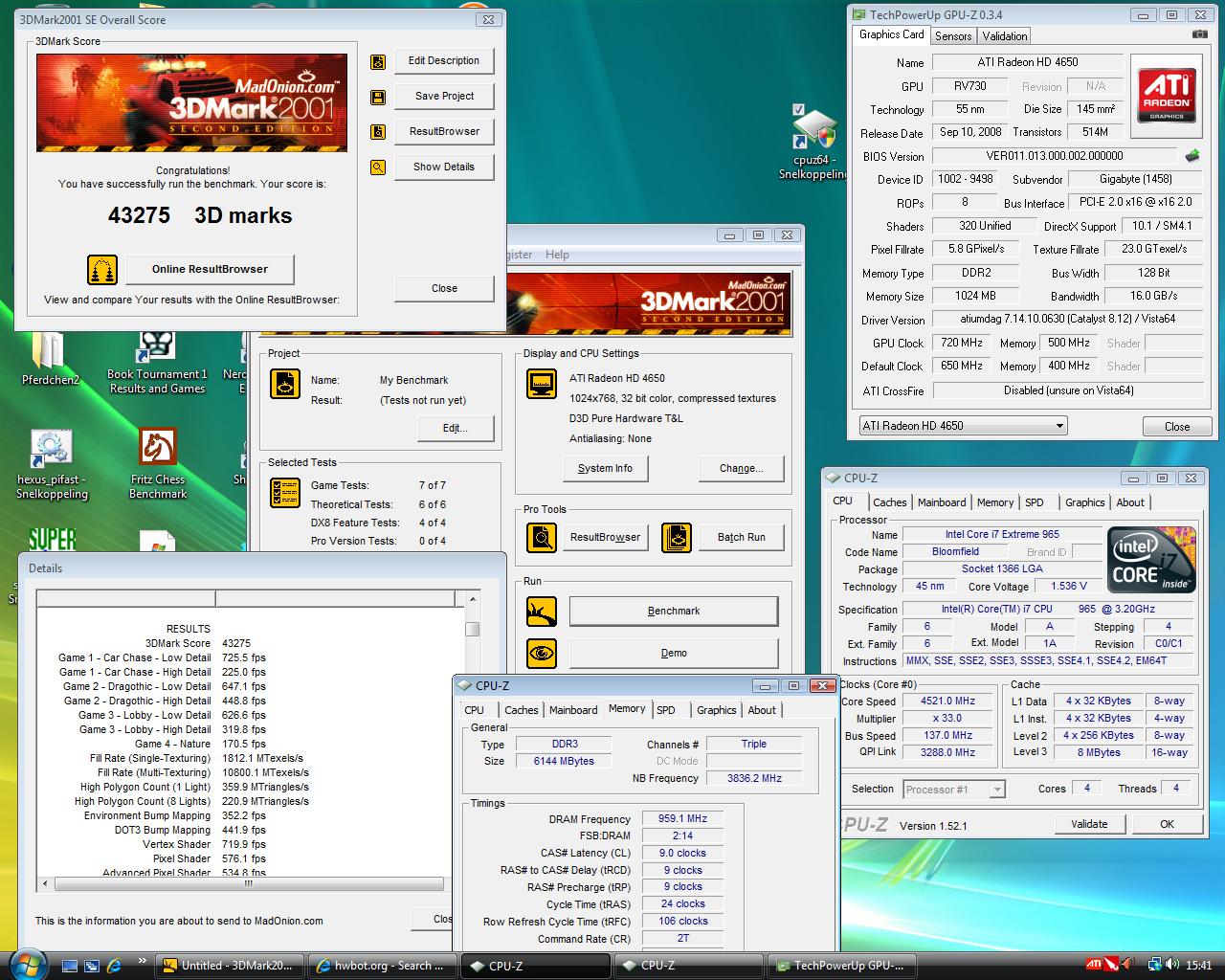Click the Show Details magnifier icon
1225x980 pixels.
coord(378,167)
